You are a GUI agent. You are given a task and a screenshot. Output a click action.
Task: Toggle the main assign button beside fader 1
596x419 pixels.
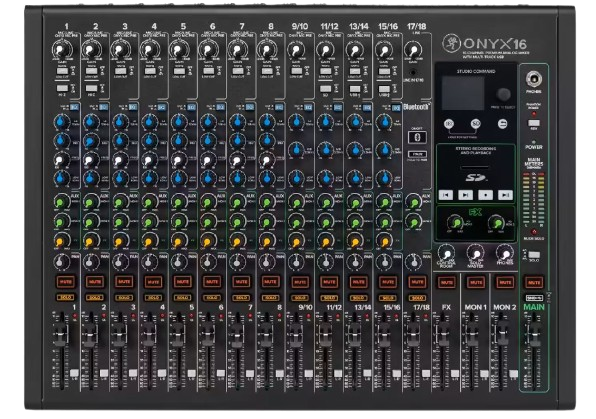(x=74, y=373)
